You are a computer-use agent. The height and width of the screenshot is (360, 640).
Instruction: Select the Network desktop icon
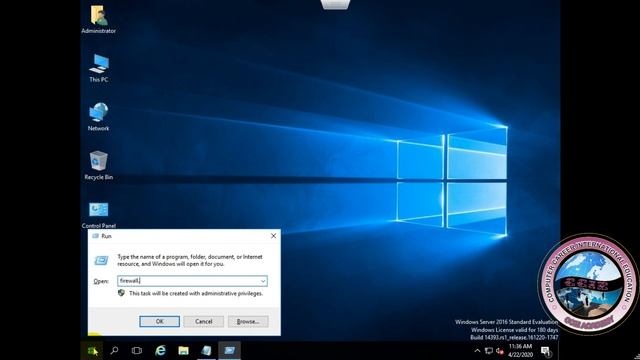98,117
